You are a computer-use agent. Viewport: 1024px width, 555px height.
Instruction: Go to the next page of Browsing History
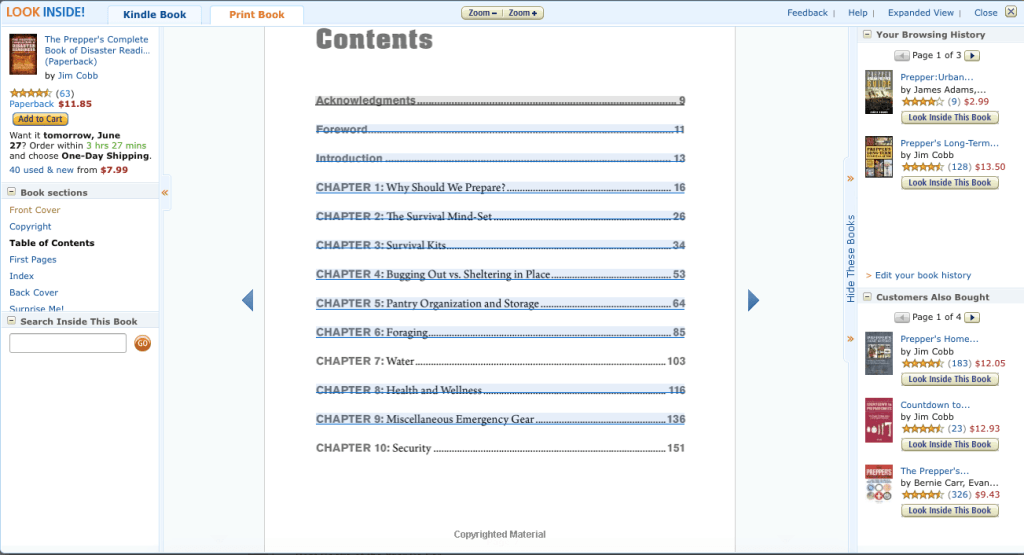point(972,56)
